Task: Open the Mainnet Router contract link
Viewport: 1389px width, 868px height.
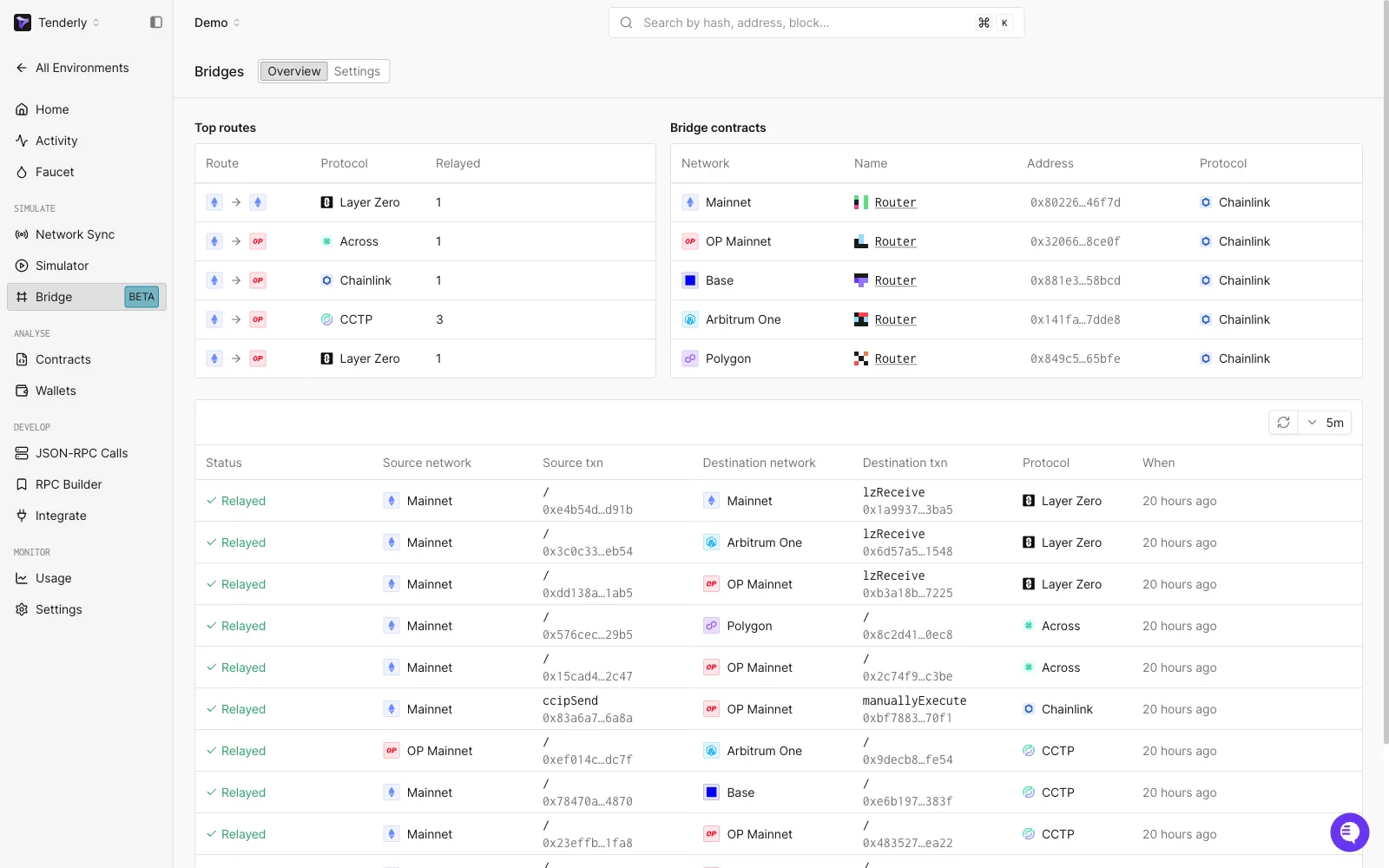Action: tap(895, 202)
